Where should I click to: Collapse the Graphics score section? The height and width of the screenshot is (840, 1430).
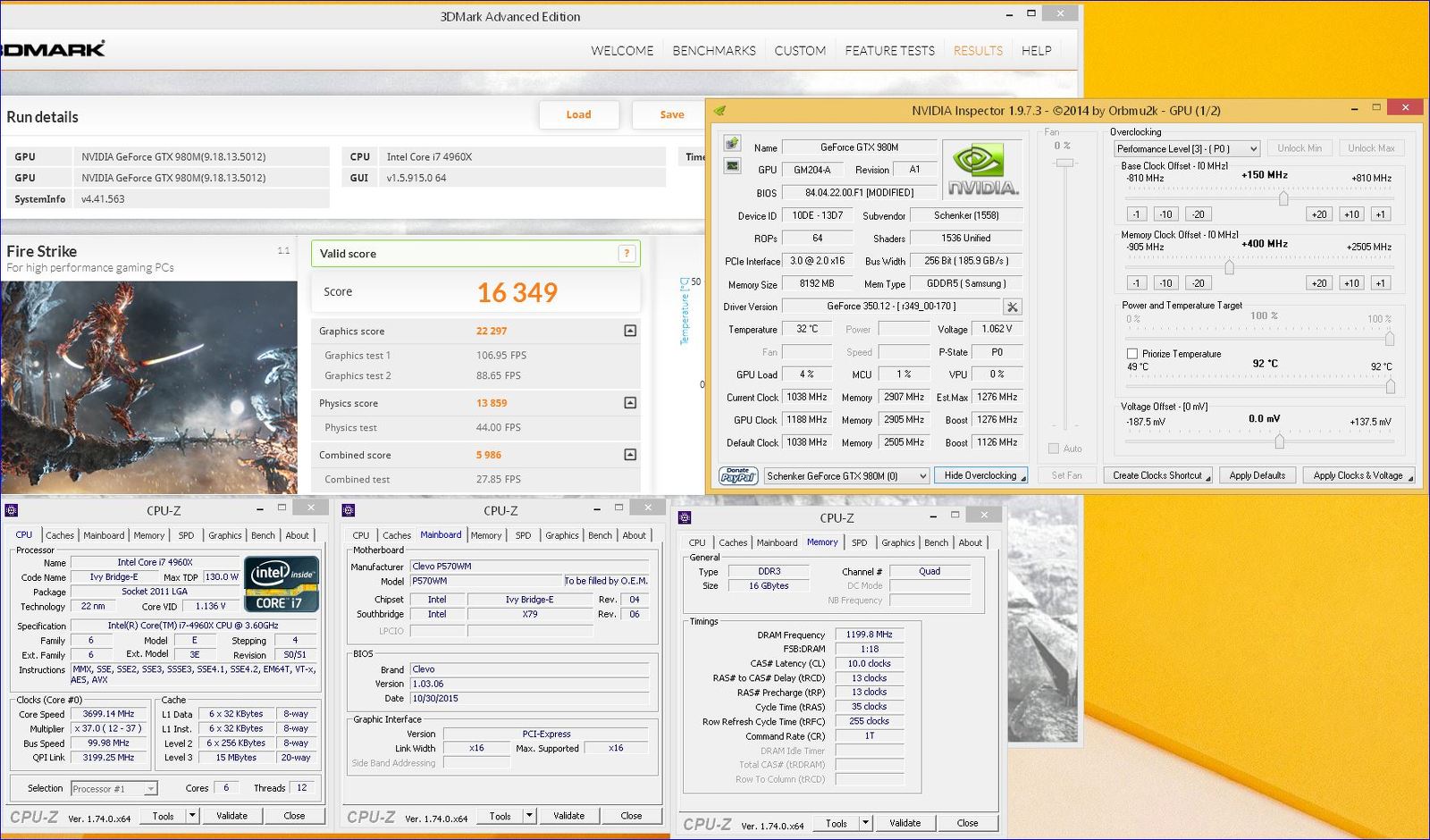tap(630, 331)
